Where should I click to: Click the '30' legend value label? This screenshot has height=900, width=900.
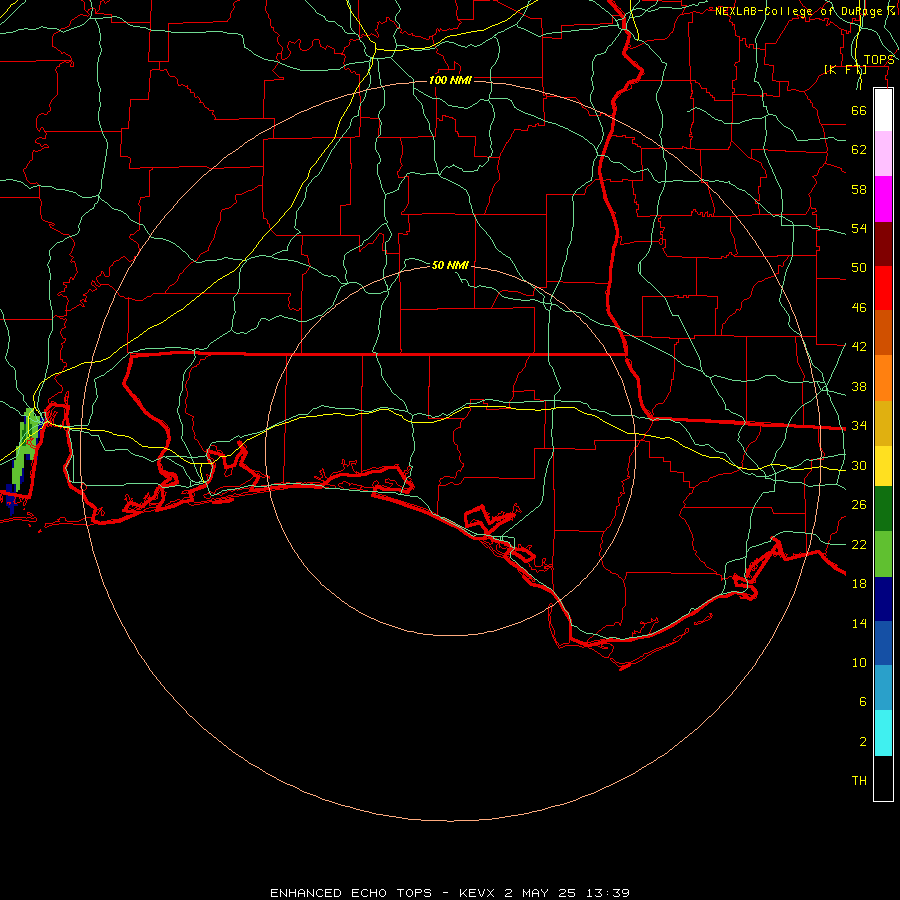859,465
